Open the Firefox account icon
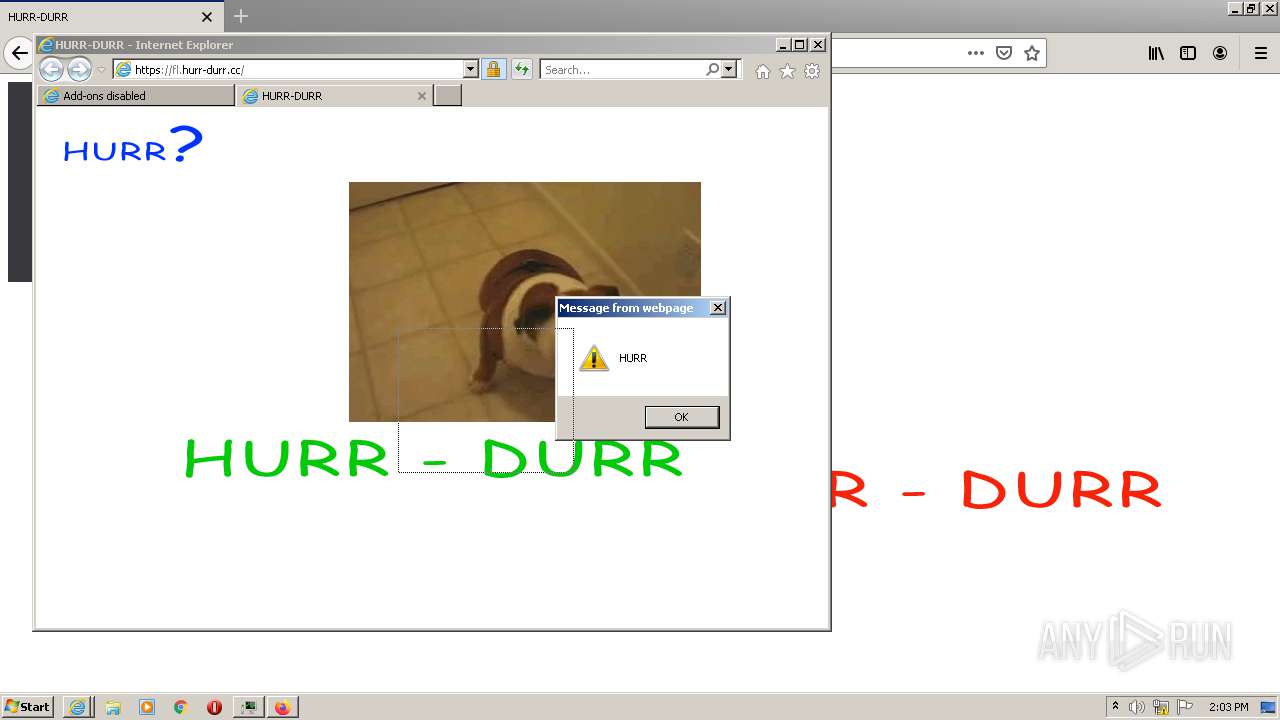 [1220, 53]
